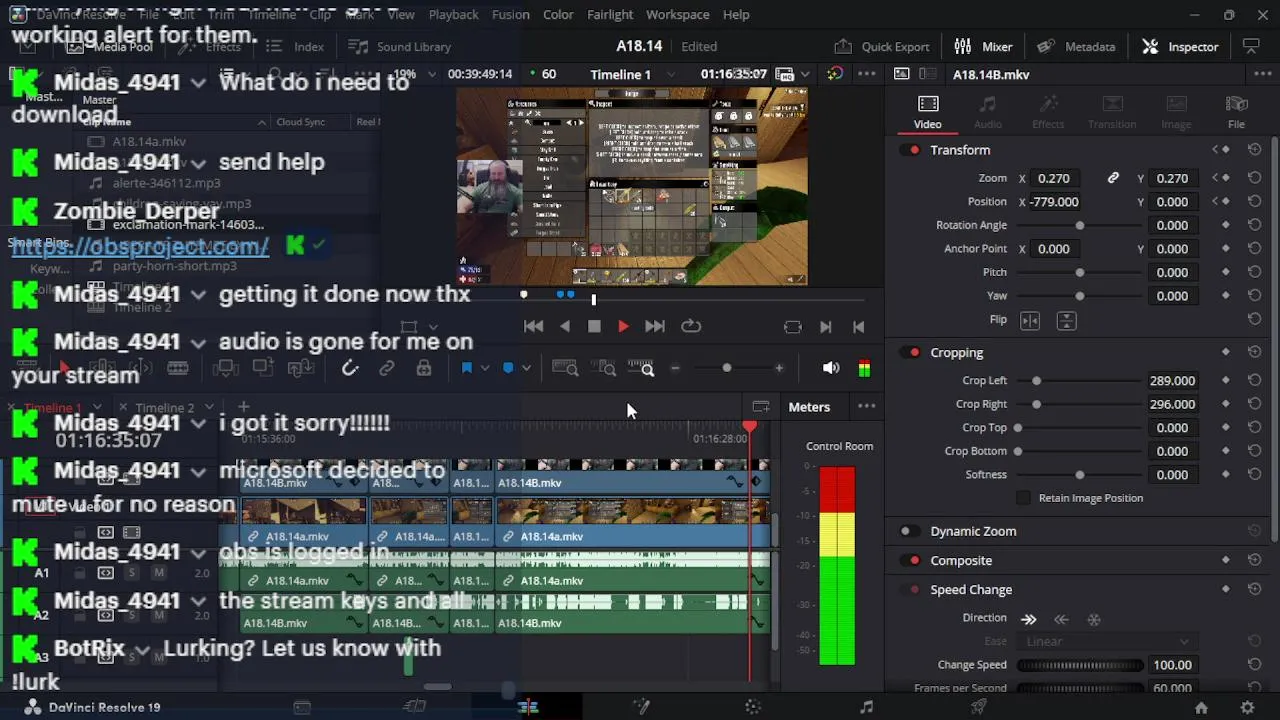Screen dimensions: 1280x720
Task: Open the Mixer panel
Action: pyautogui.click(x=984, y=46)
